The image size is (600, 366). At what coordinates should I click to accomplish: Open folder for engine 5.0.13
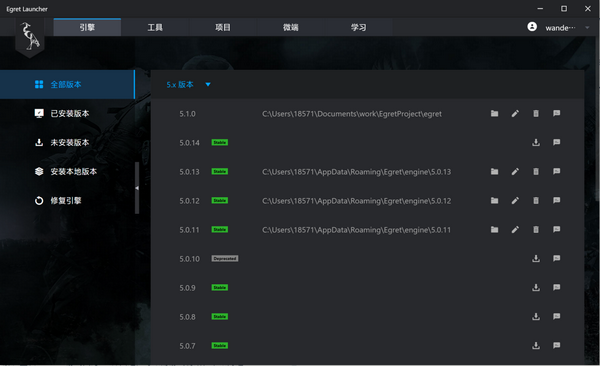(494, 172)
